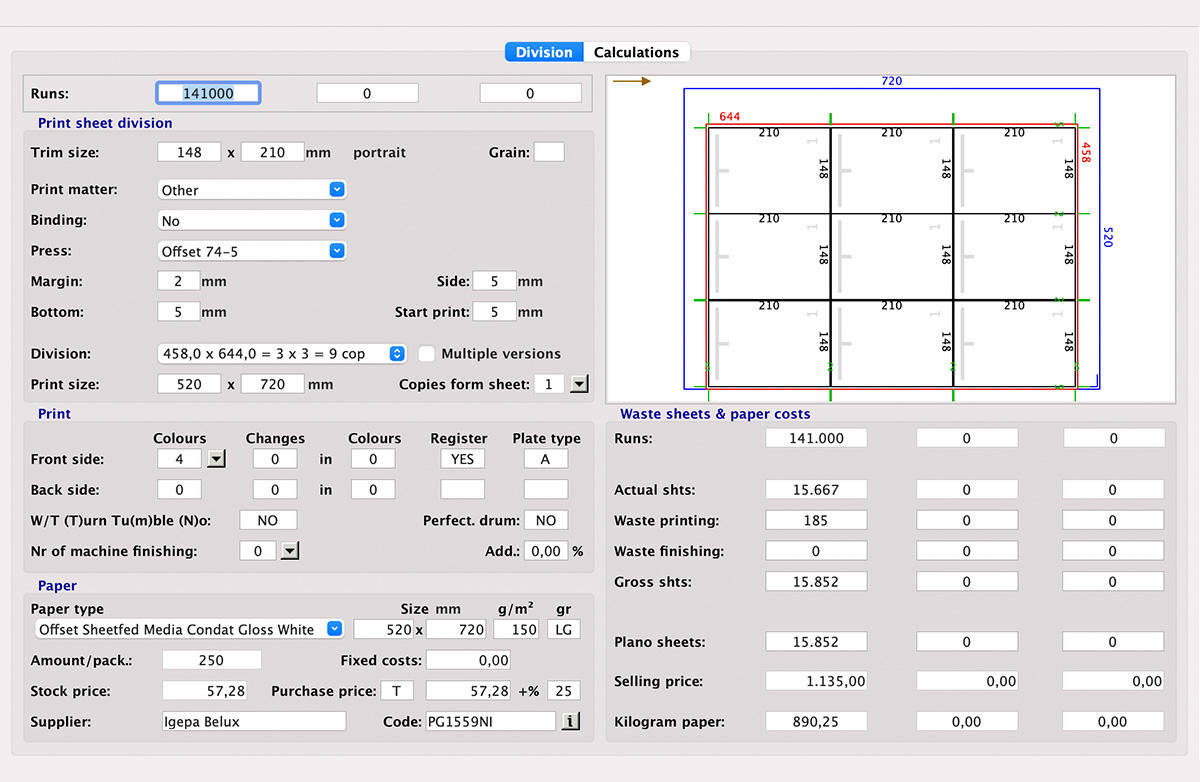Image resolution: width=1200 pixels, height=782 pixels.
Task: Click the info button next to paper Code
Action: click(570, 721)
